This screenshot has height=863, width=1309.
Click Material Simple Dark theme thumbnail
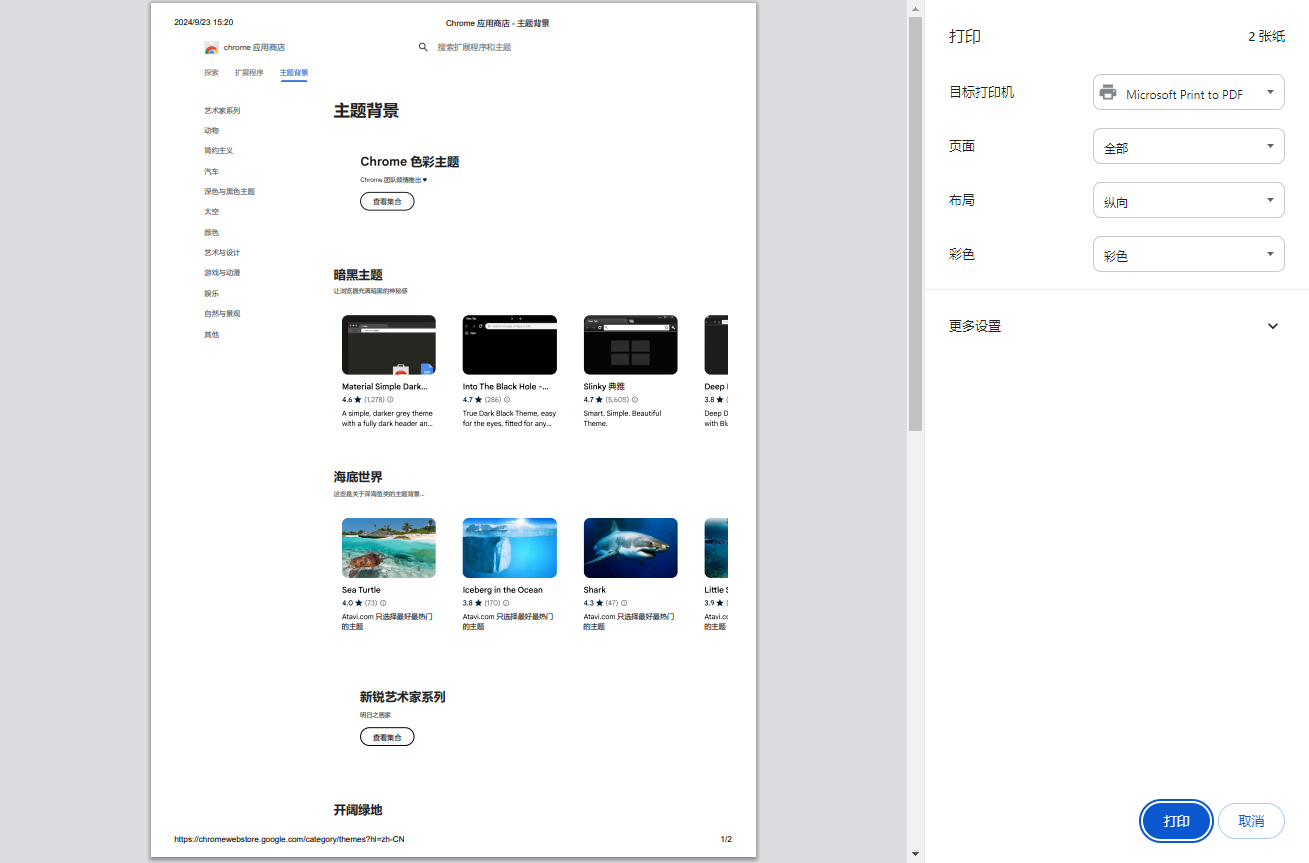tap(389, 345)
